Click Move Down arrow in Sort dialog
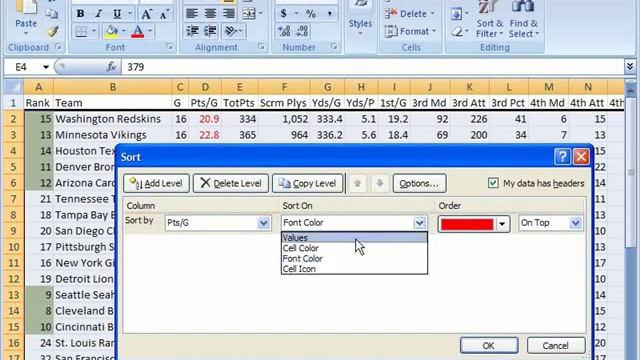This screenshot has height=360, width=640. (x=380, y=183)
